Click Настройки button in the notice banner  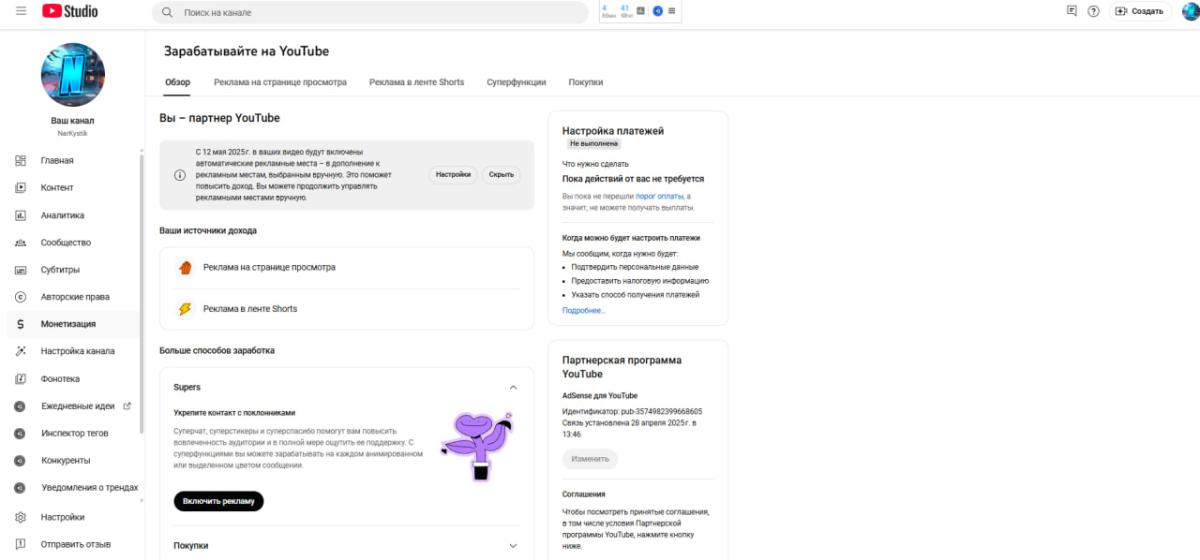tap(453, 174)
